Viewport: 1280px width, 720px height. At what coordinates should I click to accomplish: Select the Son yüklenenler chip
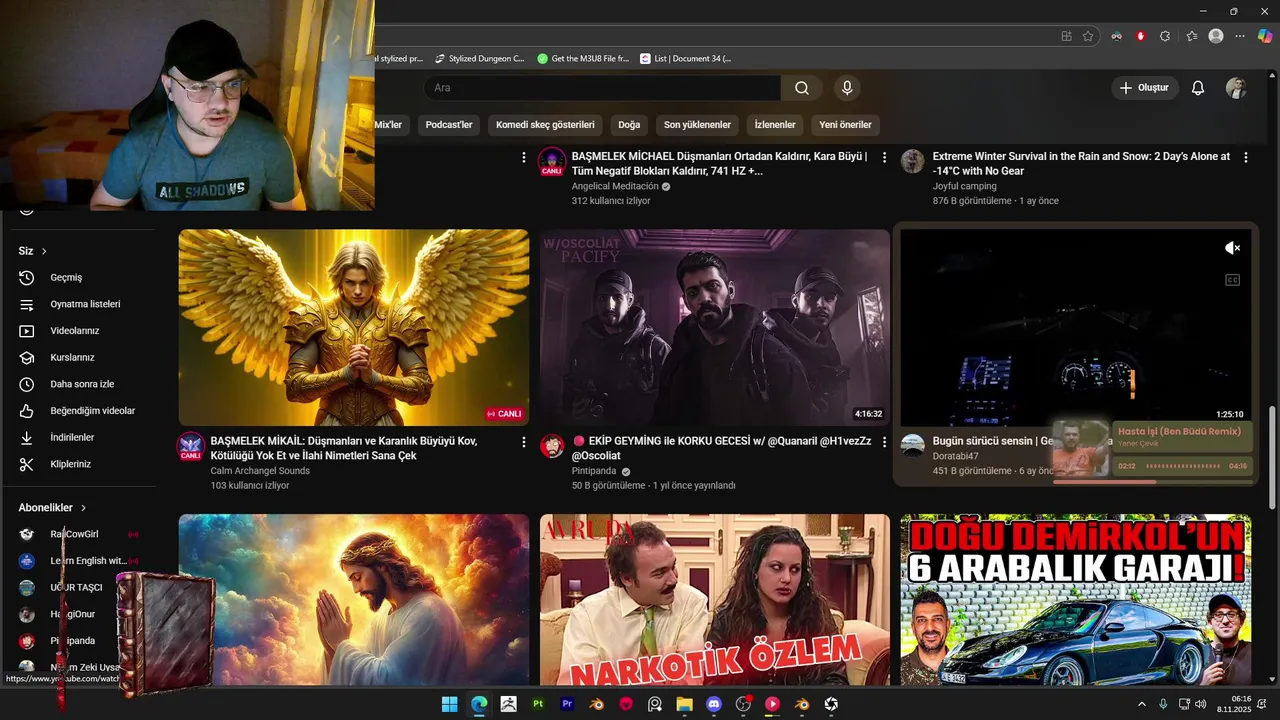[697, 125]
